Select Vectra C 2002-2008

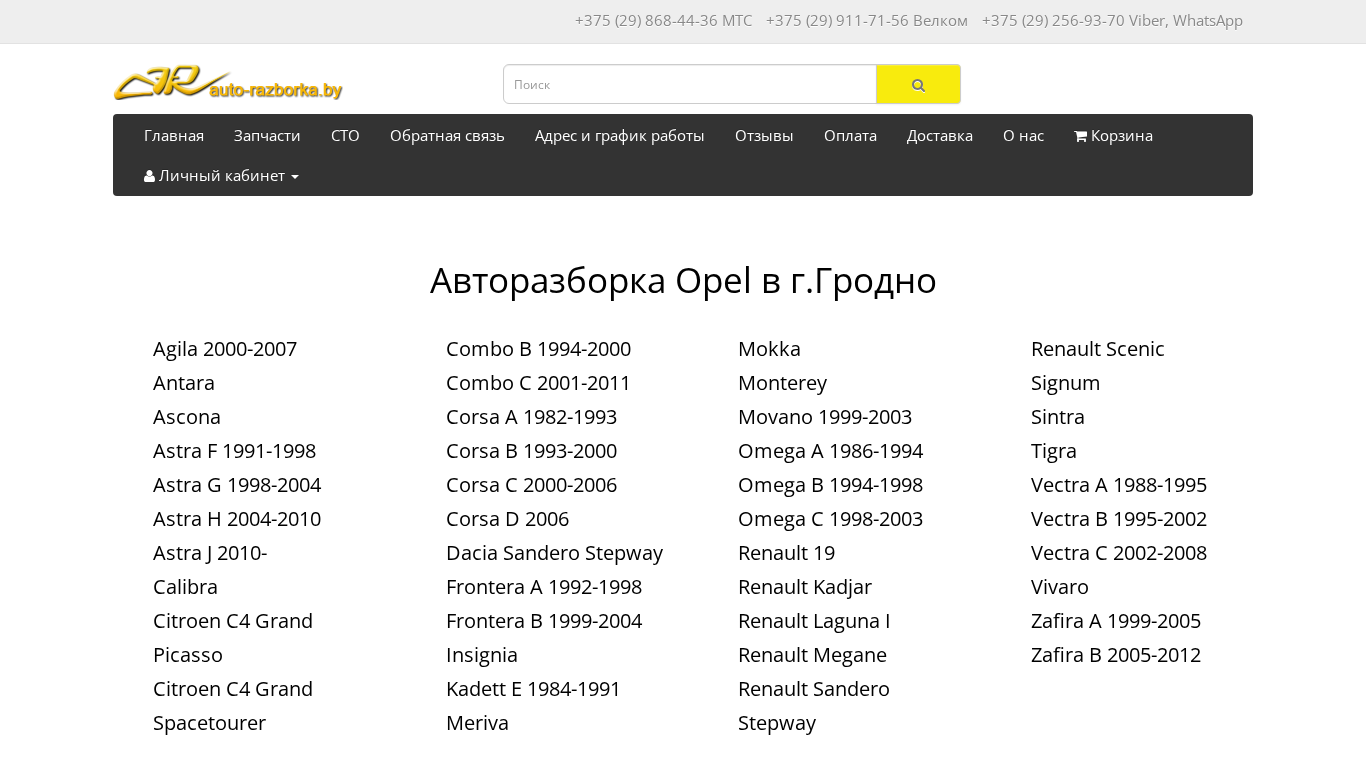click(1119, 553)
